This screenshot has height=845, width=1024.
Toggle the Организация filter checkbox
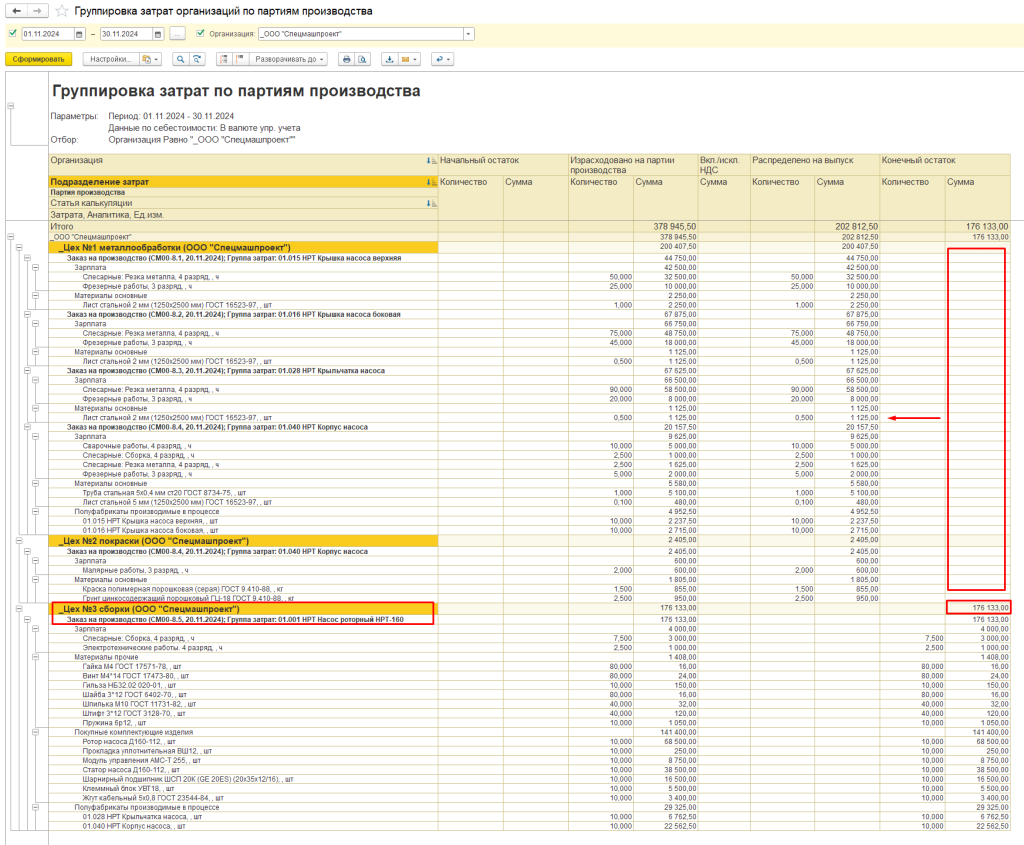[x=200, y=33]
